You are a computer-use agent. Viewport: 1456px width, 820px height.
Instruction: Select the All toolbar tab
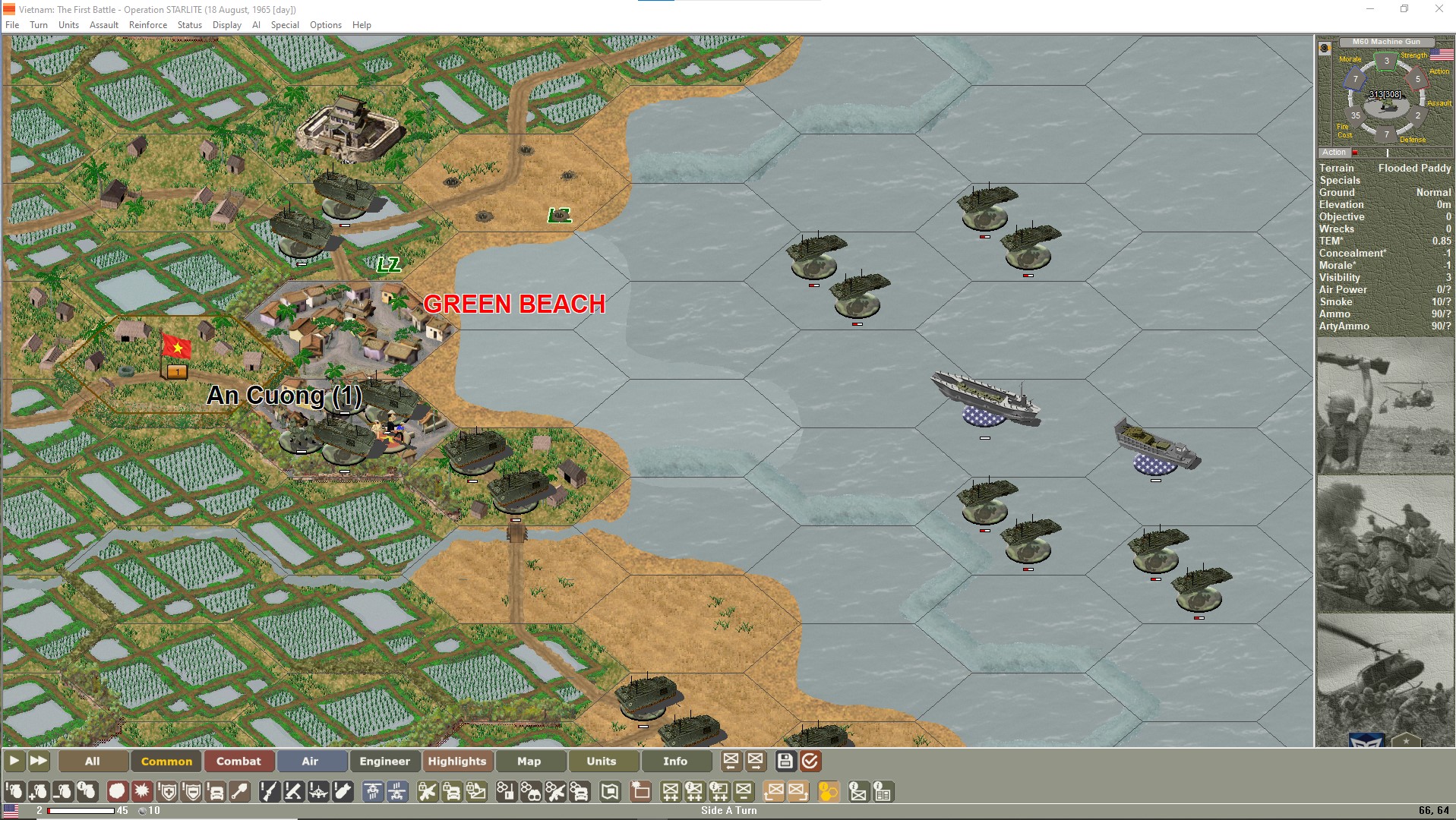93,761
